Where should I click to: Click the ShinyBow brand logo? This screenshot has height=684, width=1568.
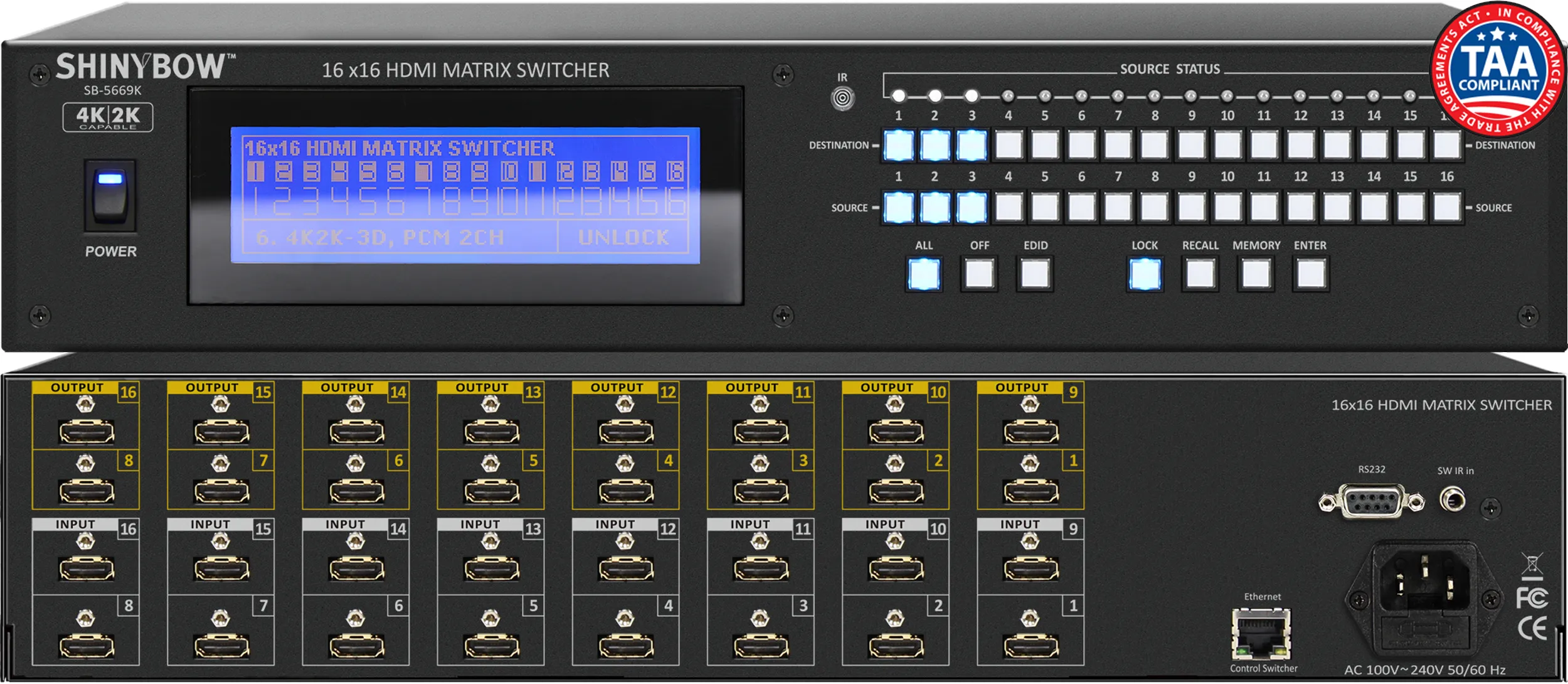tap(145, 66)
